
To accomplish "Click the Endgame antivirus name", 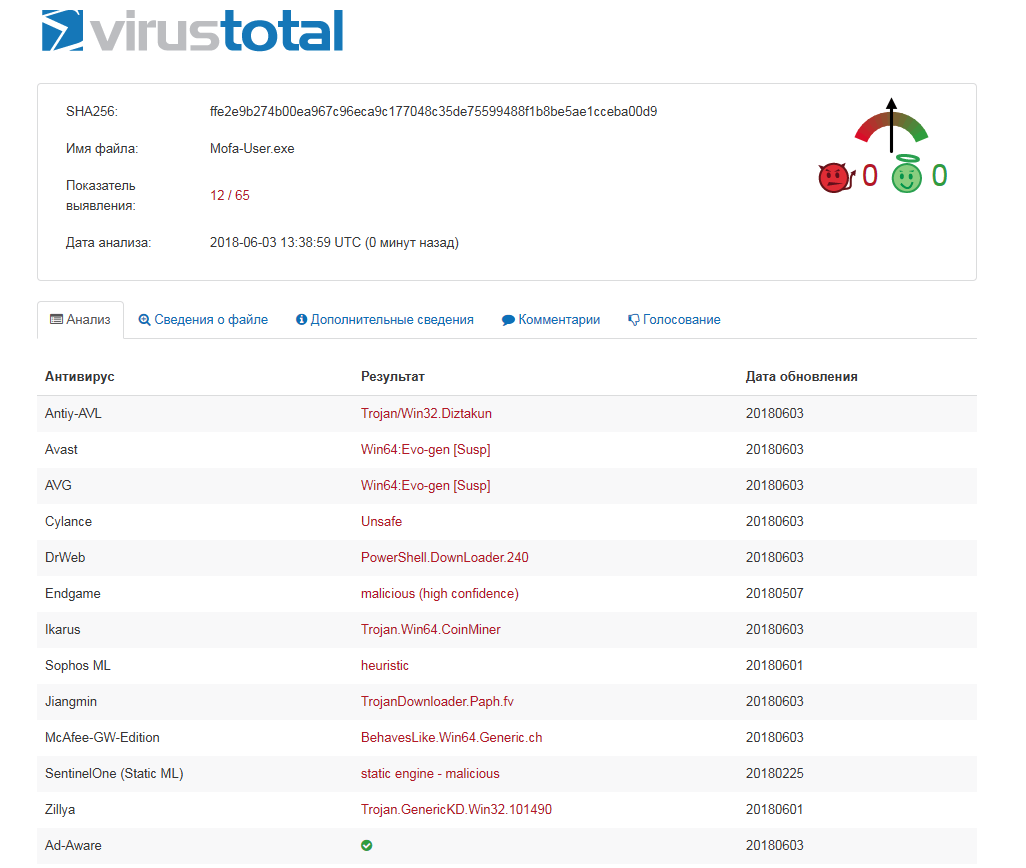I will coord(73,593).
